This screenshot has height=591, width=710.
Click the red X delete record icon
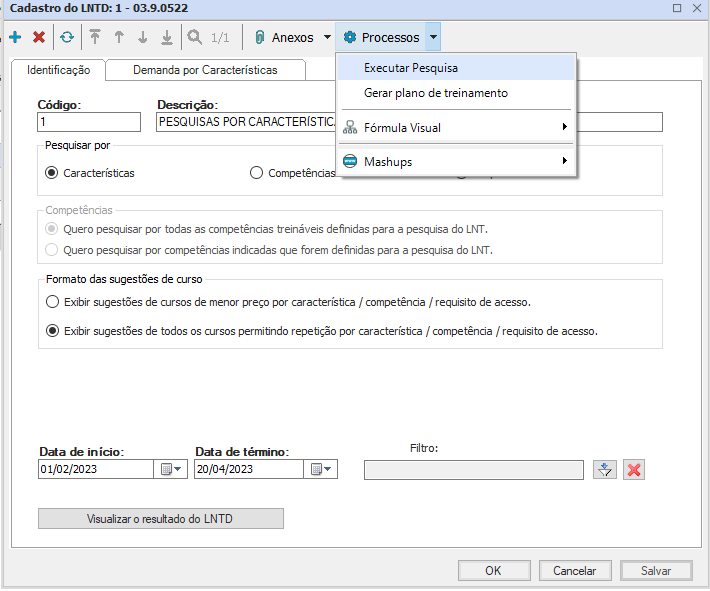click(39, 37)
